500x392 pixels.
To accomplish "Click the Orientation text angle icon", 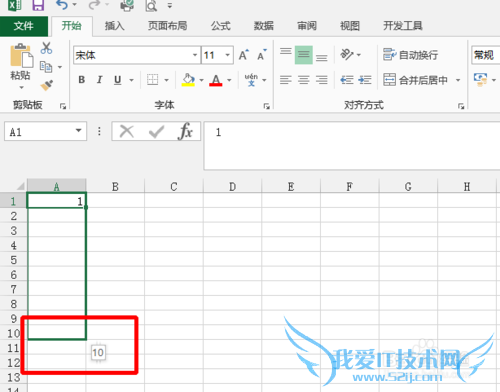I will (x=347, y=54).
